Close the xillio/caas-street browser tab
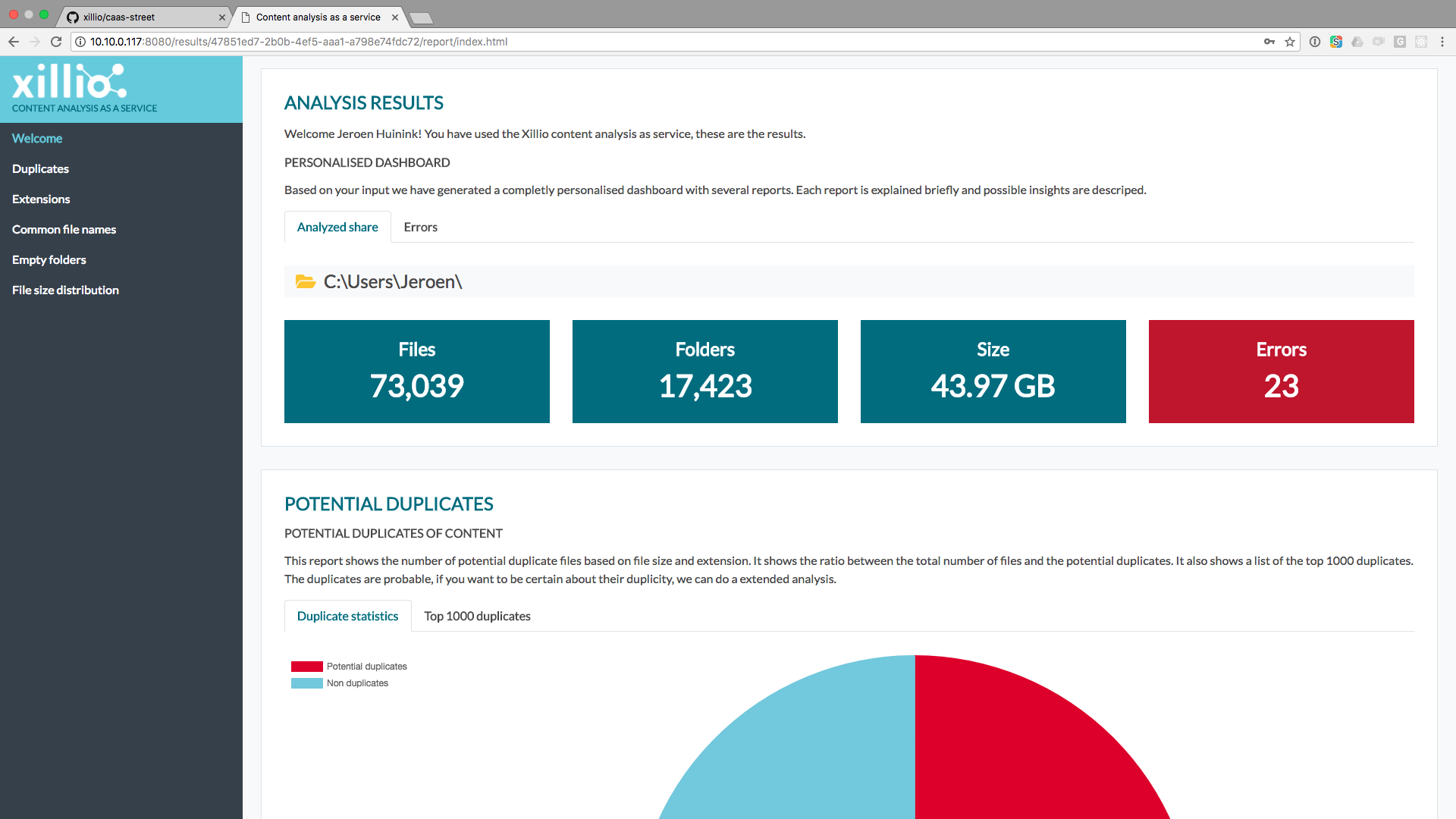The height and width of the screenshot is (819, 1456). [x=222, y=17]
